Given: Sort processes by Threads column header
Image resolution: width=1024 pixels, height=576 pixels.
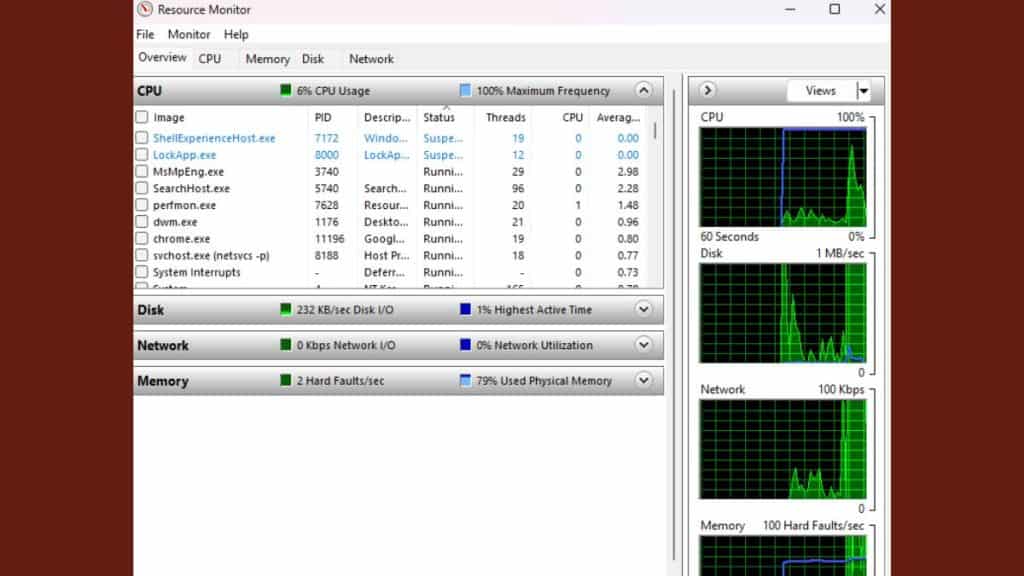Looking at the screenshot, I should [x=505, y=118].
